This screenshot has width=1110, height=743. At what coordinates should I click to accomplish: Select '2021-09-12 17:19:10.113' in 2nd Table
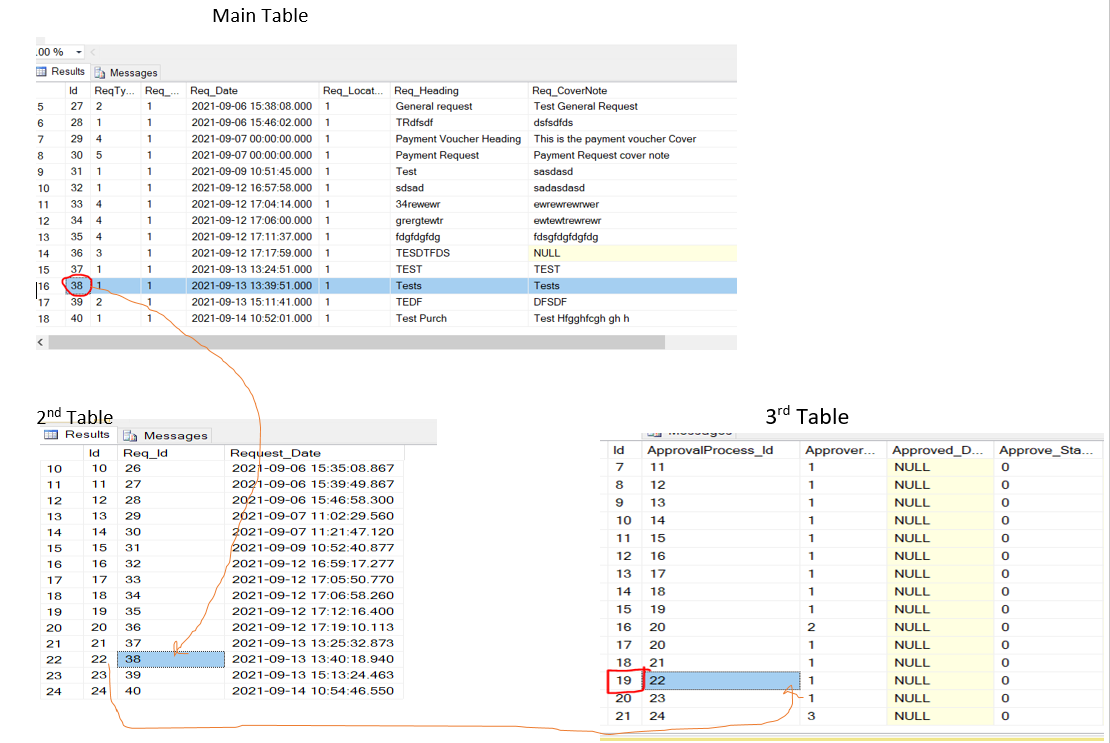314,627
